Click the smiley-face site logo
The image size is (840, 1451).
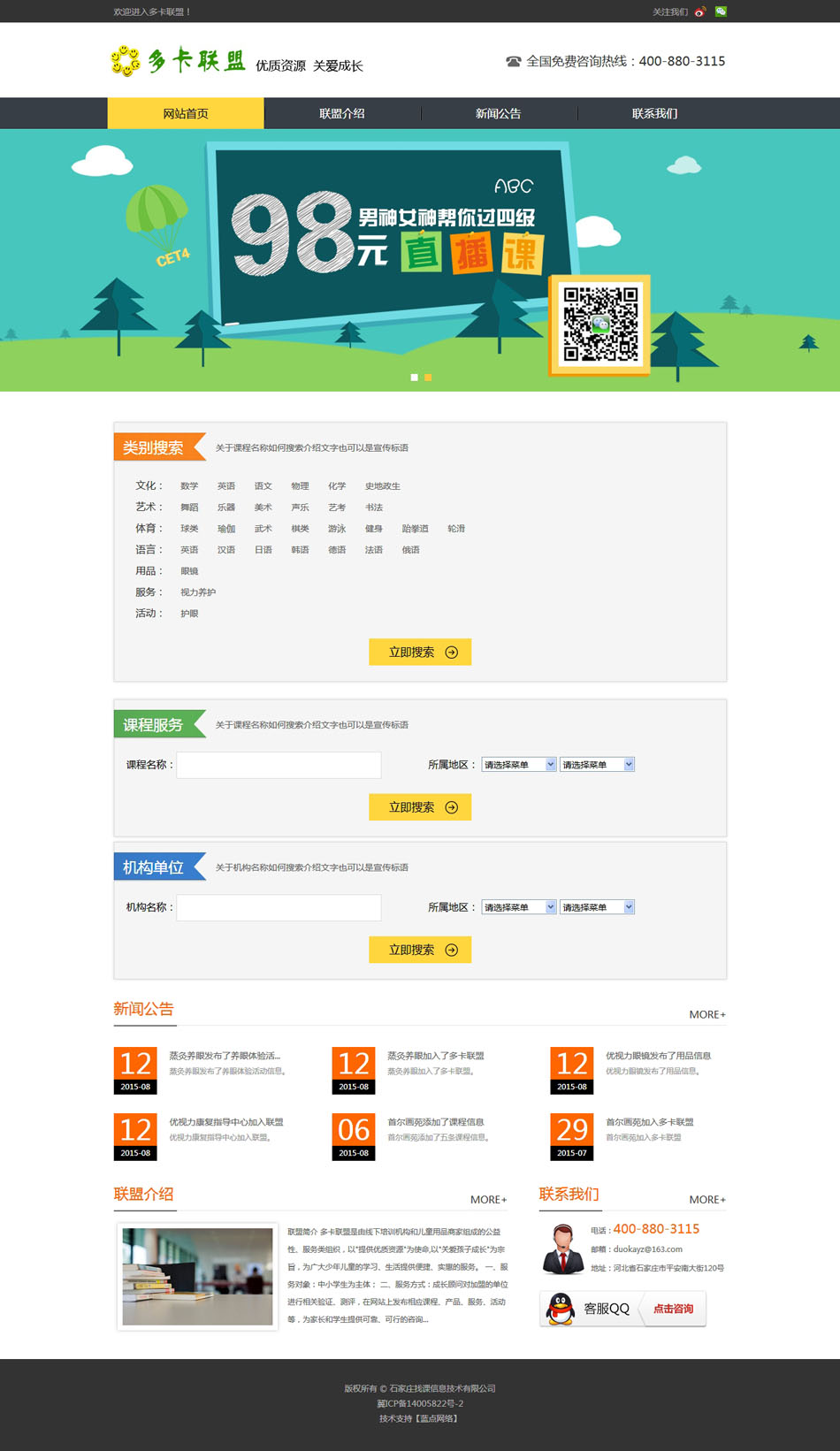pyautogui.click(x=126, y=61)
